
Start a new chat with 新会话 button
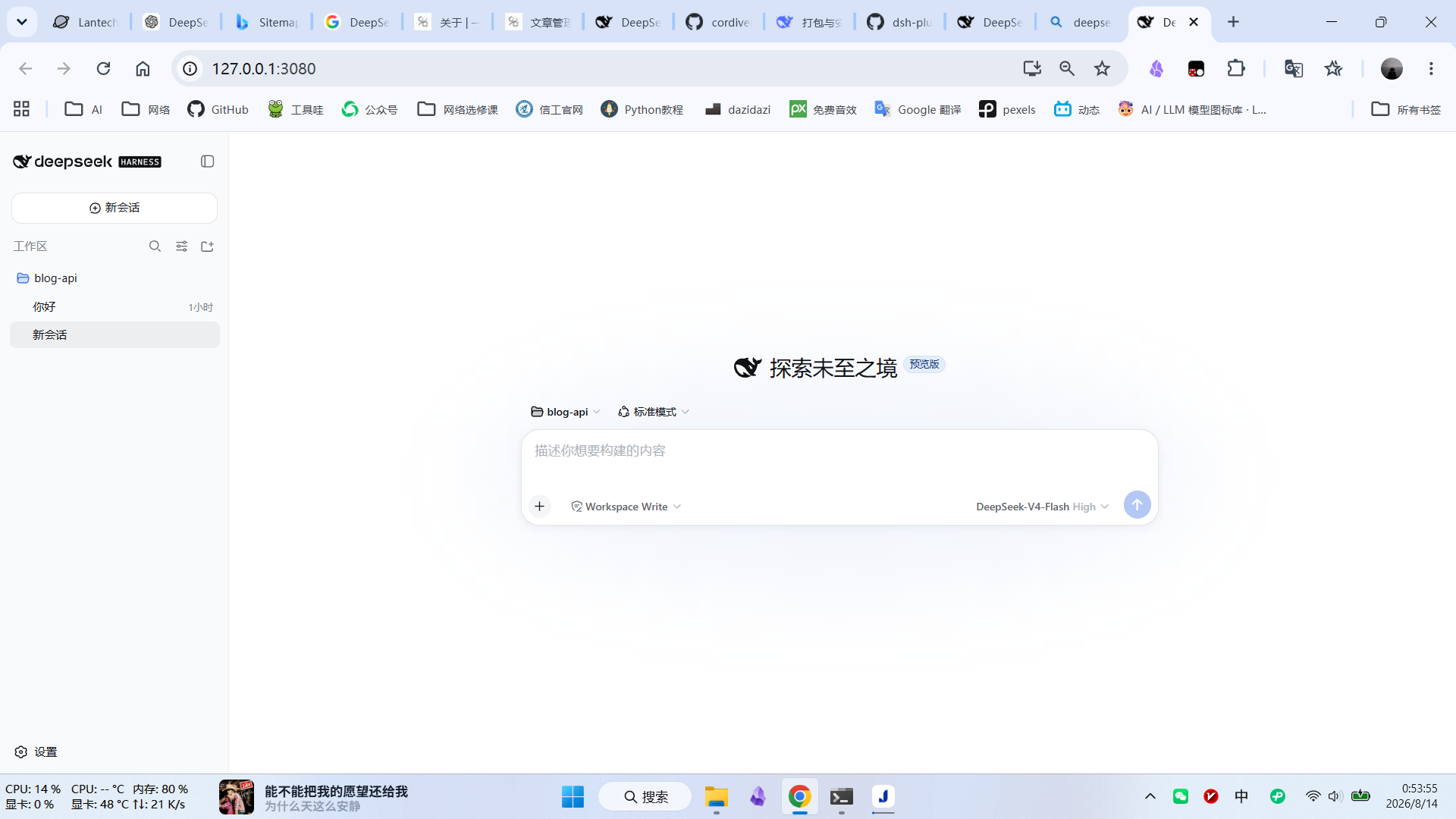115,208
